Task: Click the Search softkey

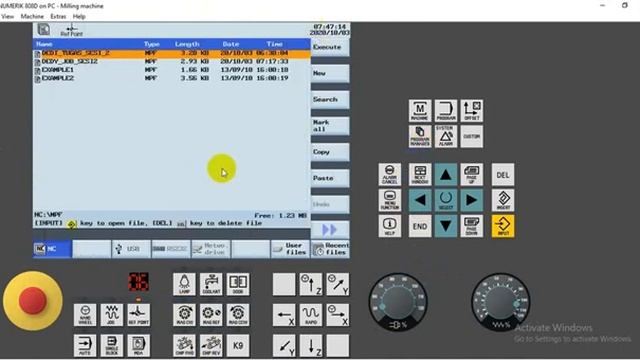Action: tap(330, 100)
